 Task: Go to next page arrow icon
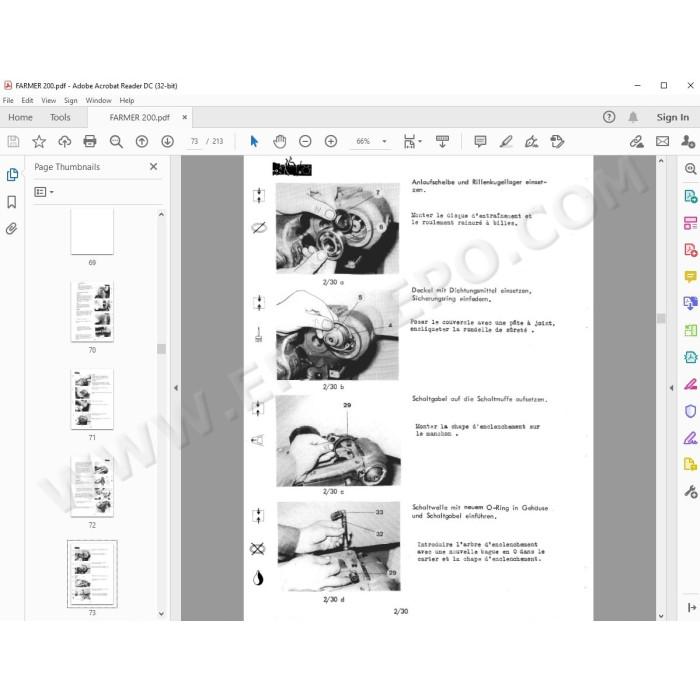[167, 142]
